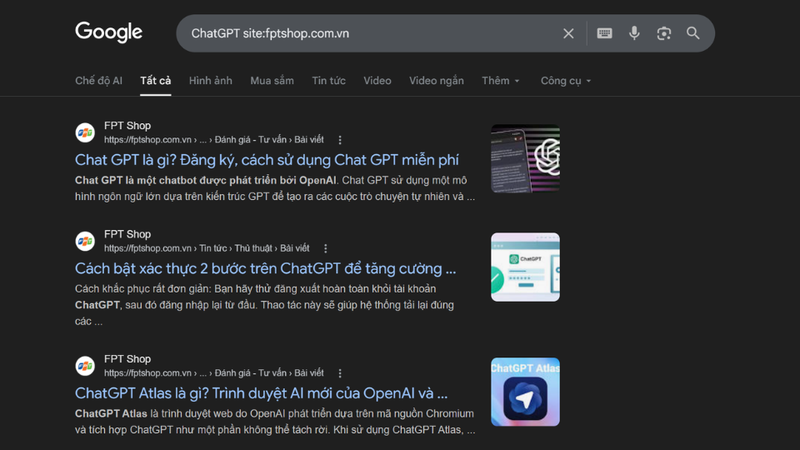This screenshot has height=450, width=800.
Task: Select the Tất cả tab
Action: pyautogui.click(x=156, y=81)
